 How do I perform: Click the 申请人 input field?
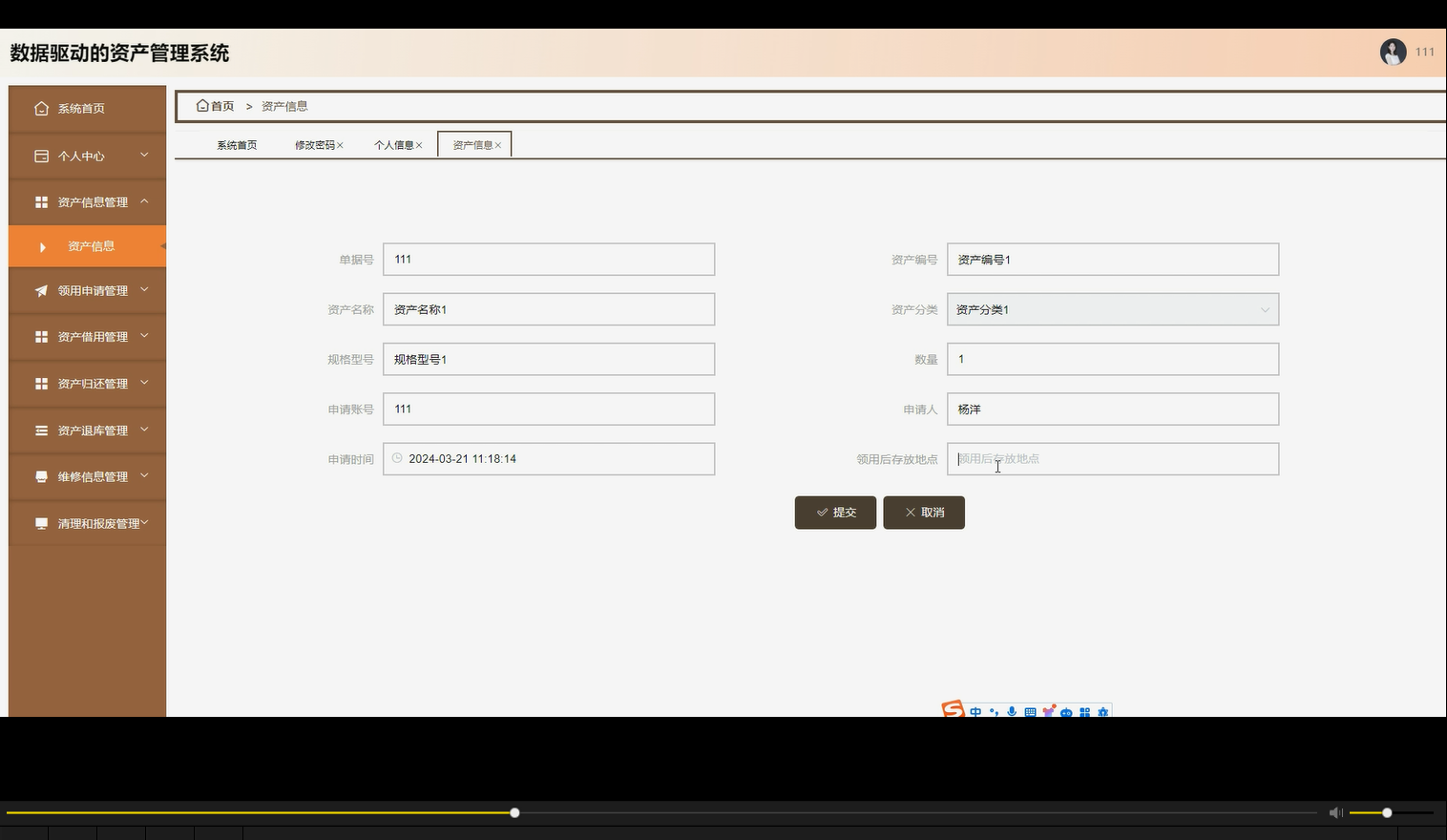click(1113, 409)
